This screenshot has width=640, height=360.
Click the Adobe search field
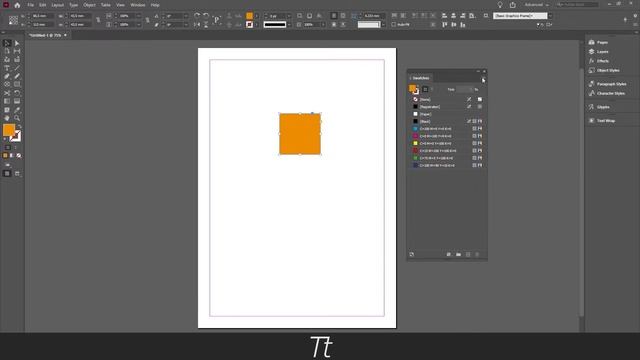pyautogui.click(x=577, y=4)
